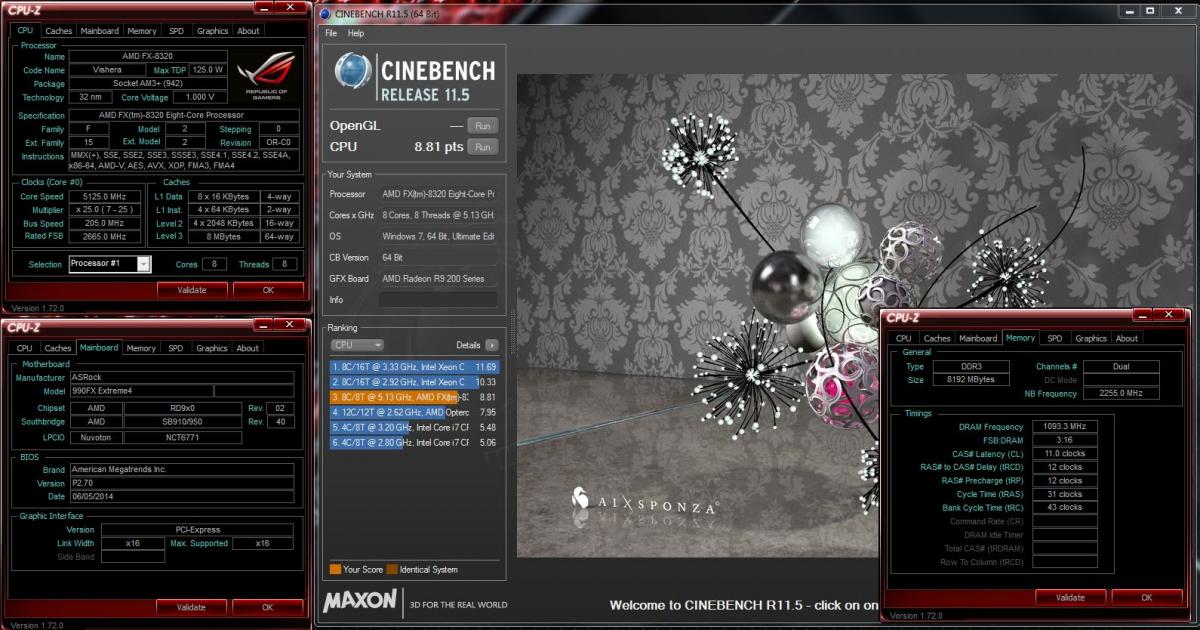Click the Identical System legend swatch
Image resolution: width=1200 pixels, height=630 pixels.
point(391,569)
